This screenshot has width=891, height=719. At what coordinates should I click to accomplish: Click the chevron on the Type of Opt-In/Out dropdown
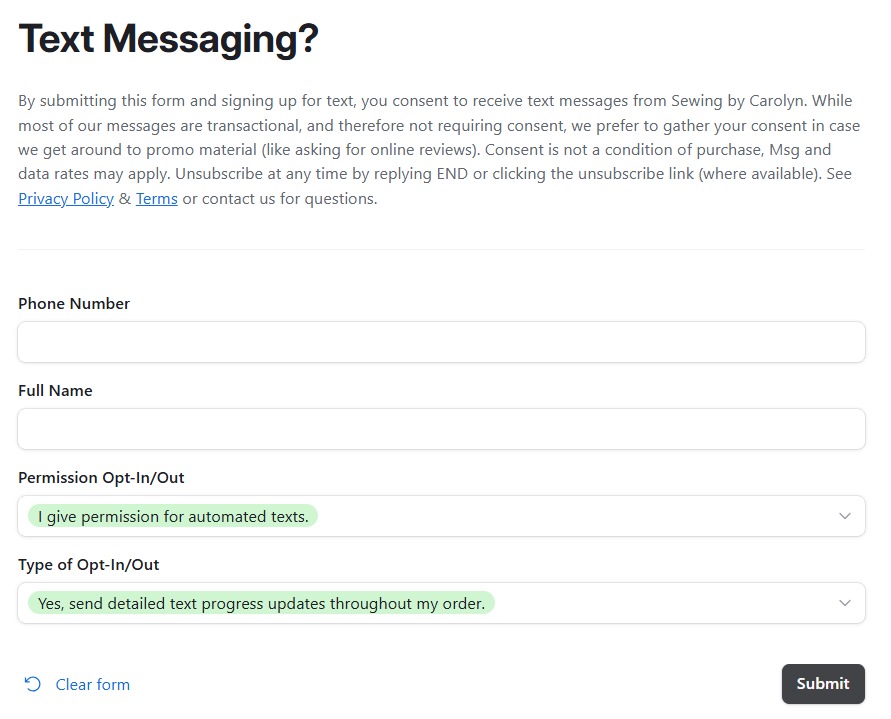click(x=845, y=603)
